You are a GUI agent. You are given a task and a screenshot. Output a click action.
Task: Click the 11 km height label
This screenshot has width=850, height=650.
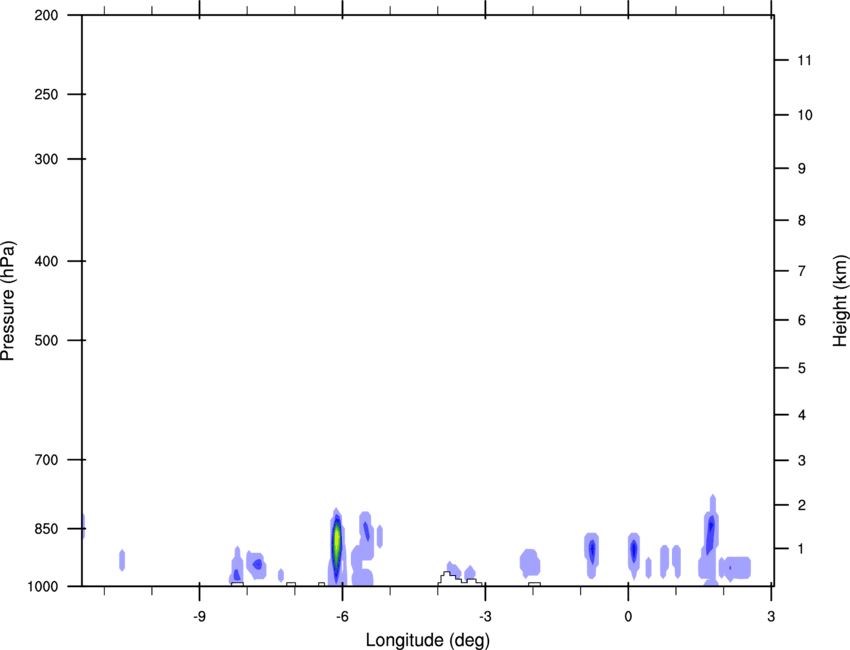804,60
